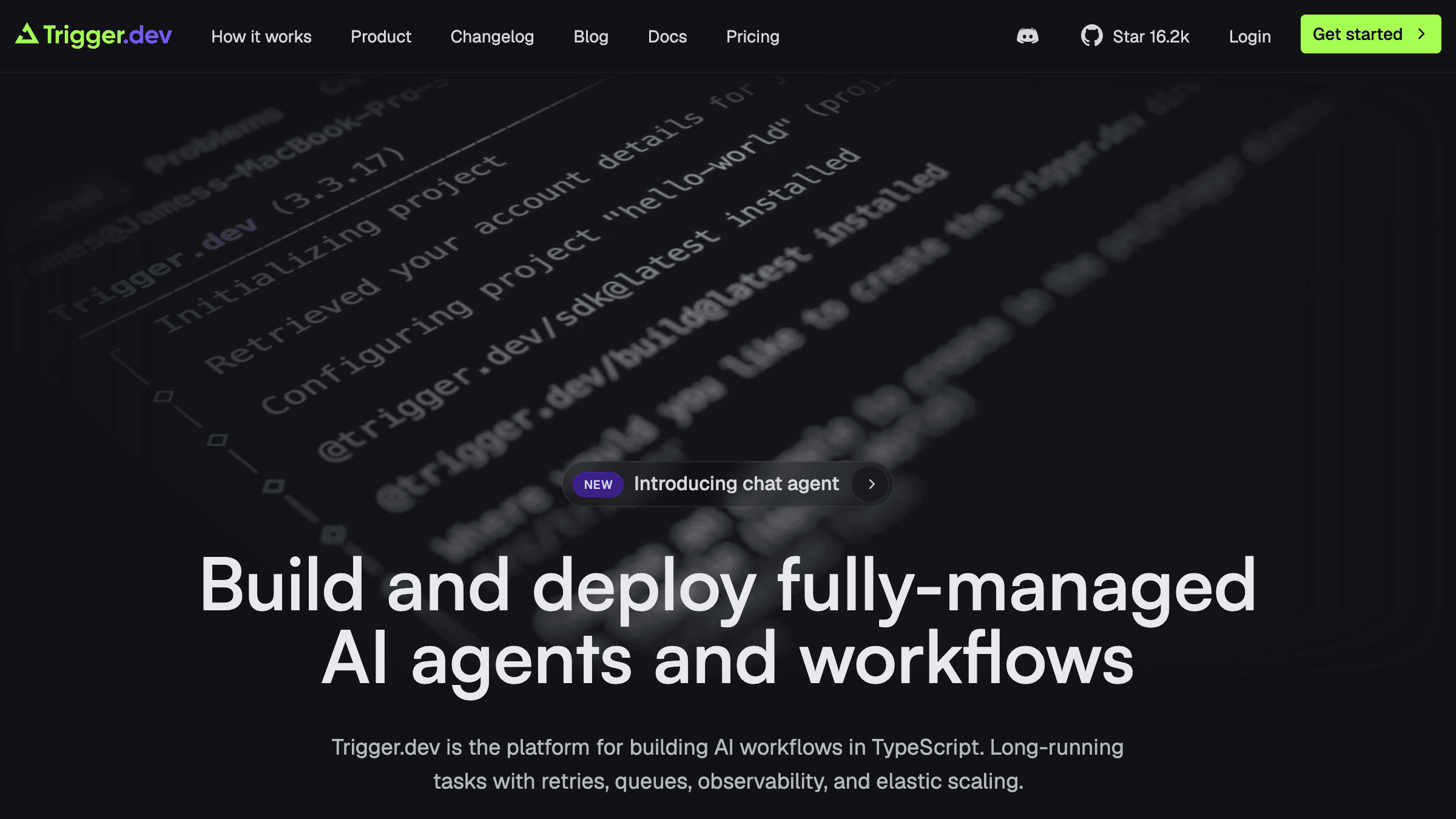The height and width of the screenshot is (819, 1456).
Task: Click the GitHub octocat icon
Action: 1091,36
